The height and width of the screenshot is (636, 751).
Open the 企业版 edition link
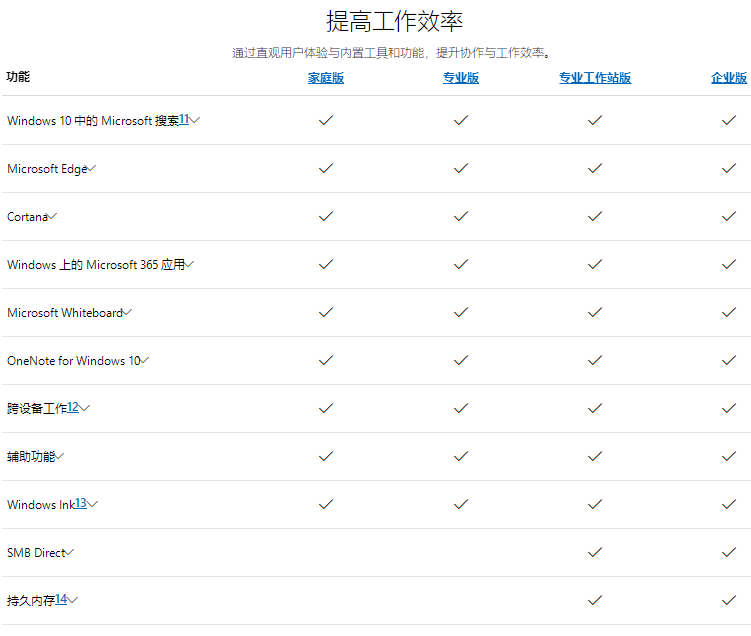[x=729, y=78]
